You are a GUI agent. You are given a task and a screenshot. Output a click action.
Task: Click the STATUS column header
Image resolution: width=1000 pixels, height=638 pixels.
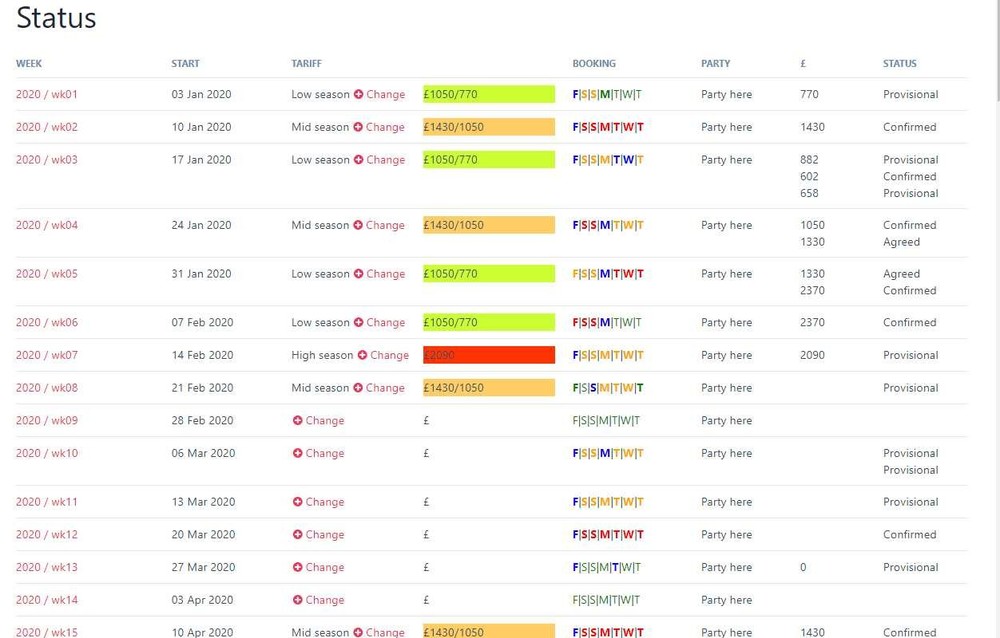coord(899,64)
